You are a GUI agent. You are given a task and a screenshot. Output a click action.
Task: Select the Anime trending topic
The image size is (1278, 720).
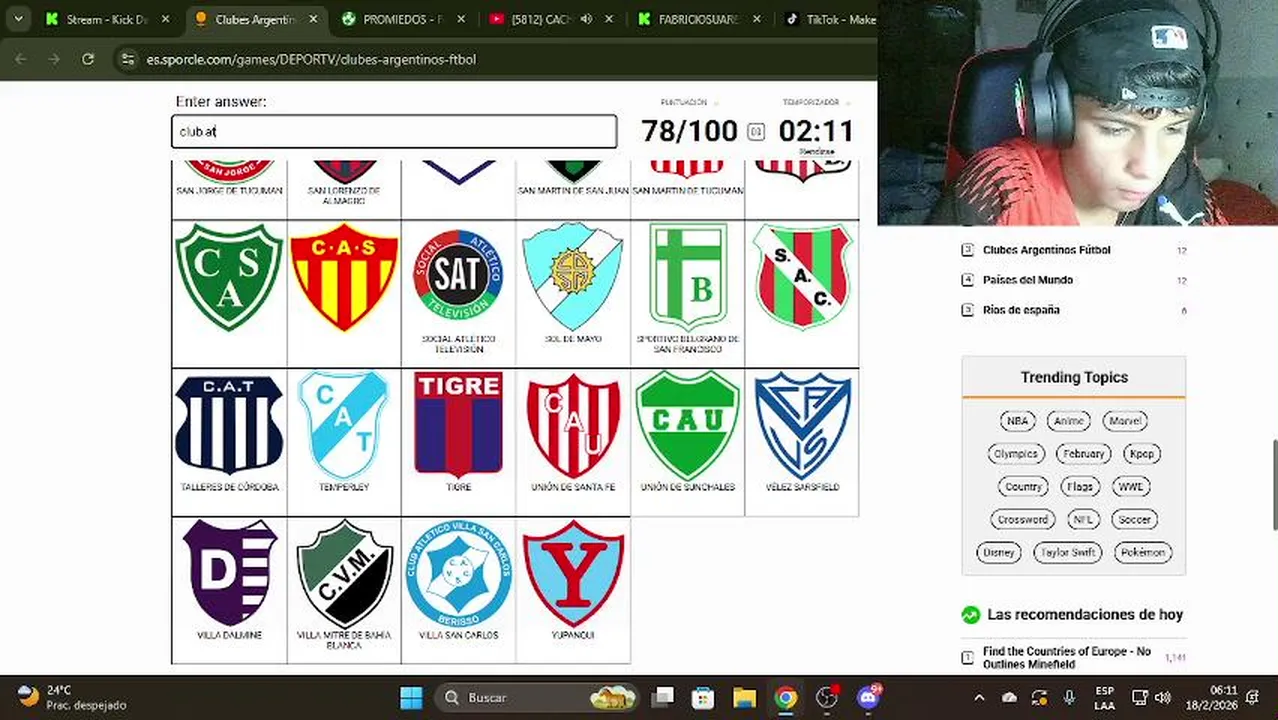(1069, 421)
